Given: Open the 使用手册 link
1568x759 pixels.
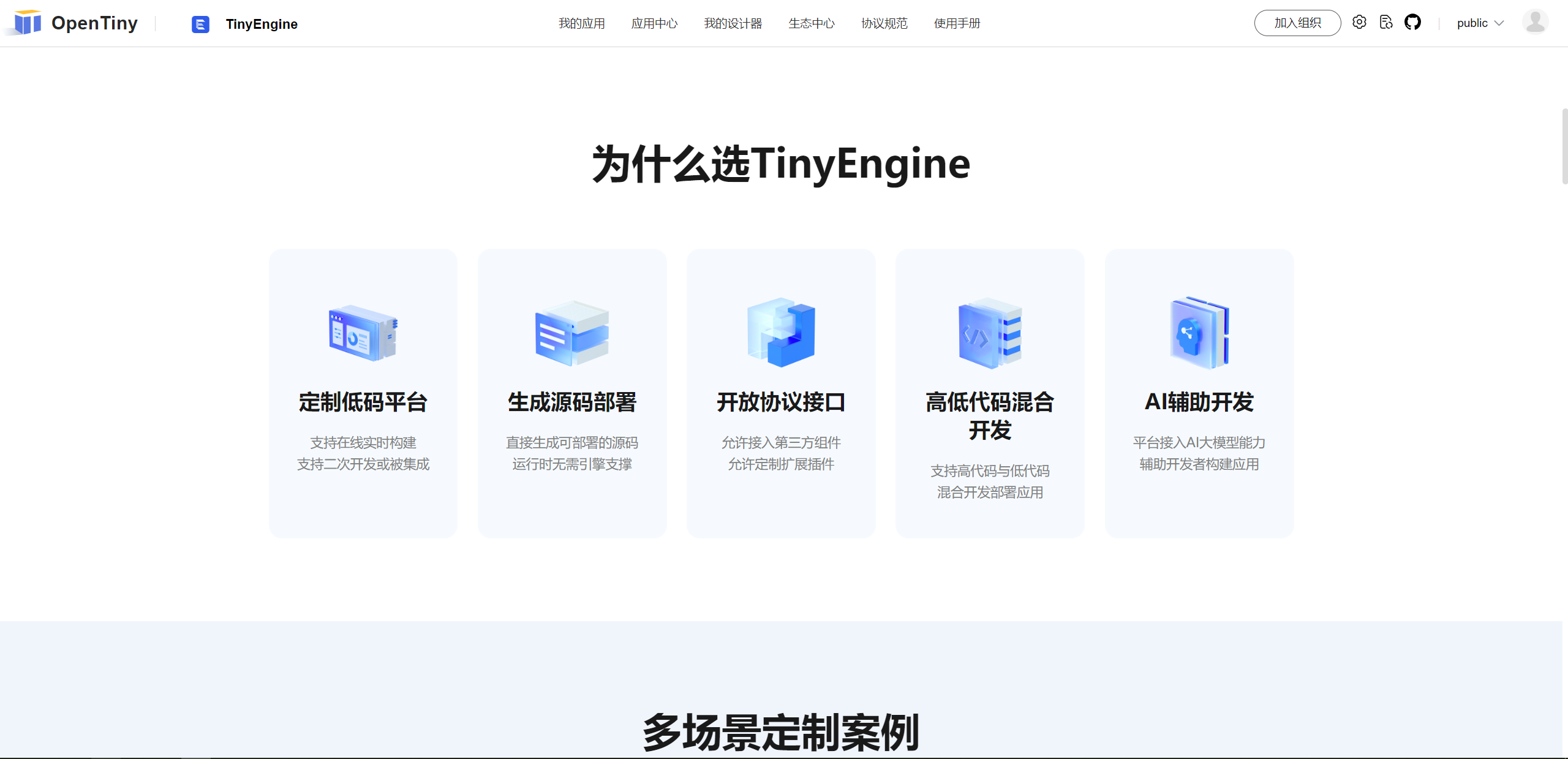Looking at the screenshot, I should pos(957,23).
